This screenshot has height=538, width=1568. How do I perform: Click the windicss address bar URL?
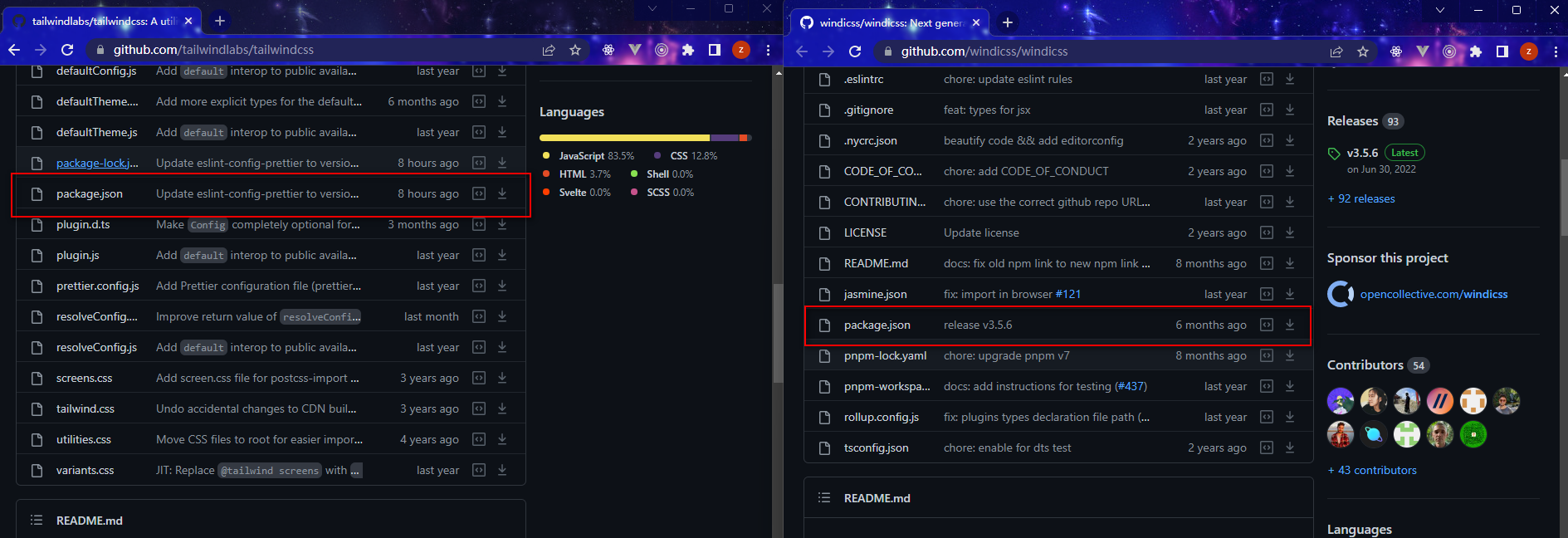[984, 51]
